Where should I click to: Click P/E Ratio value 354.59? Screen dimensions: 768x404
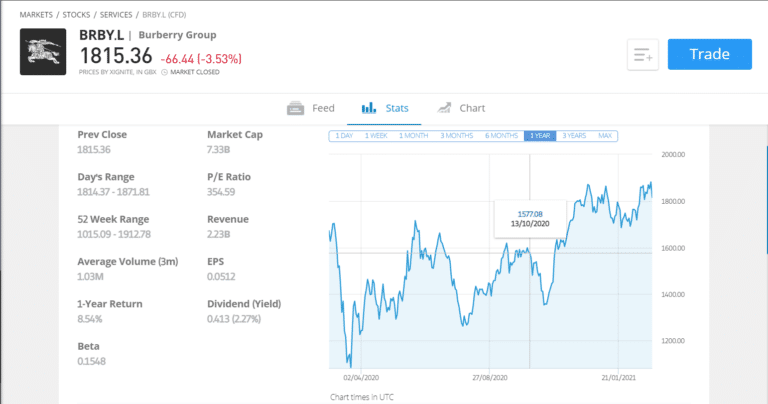[221, 192]
